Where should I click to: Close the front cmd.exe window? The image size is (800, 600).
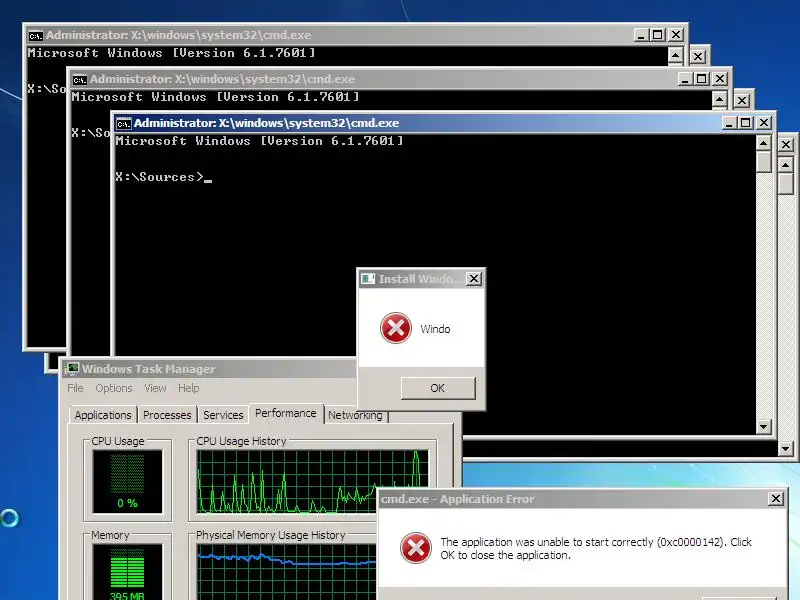tap(764, 123)
